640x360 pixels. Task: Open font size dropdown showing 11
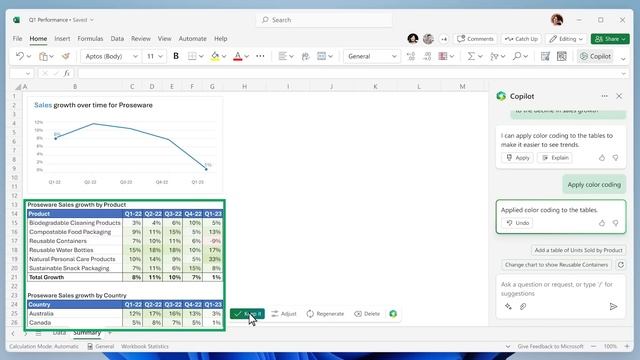pos(154,56)
